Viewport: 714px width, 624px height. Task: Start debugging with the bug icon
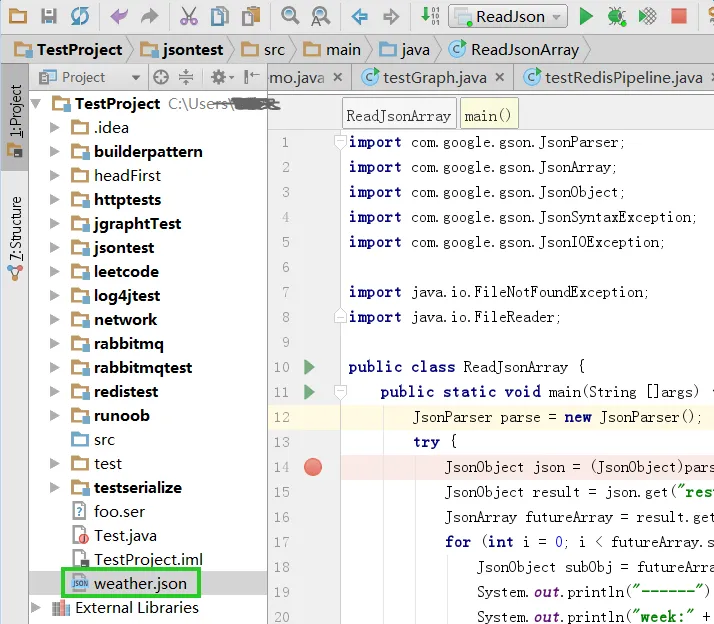click(x=617, y=16)
